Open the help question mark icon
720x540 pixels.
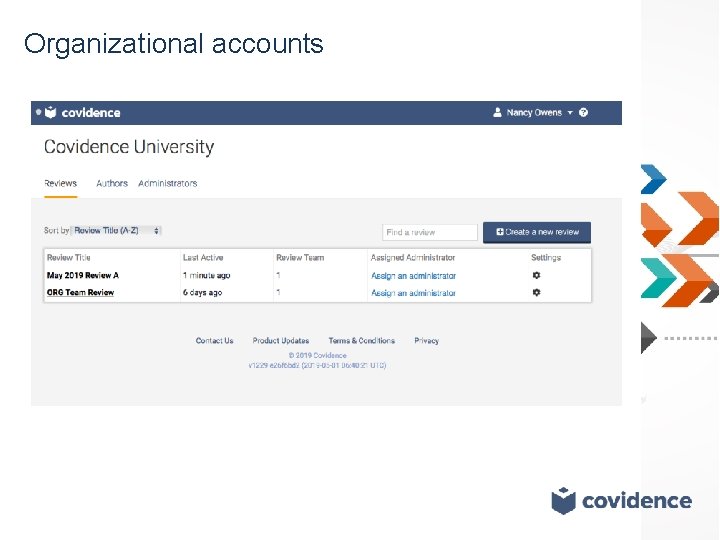(584, 113)
